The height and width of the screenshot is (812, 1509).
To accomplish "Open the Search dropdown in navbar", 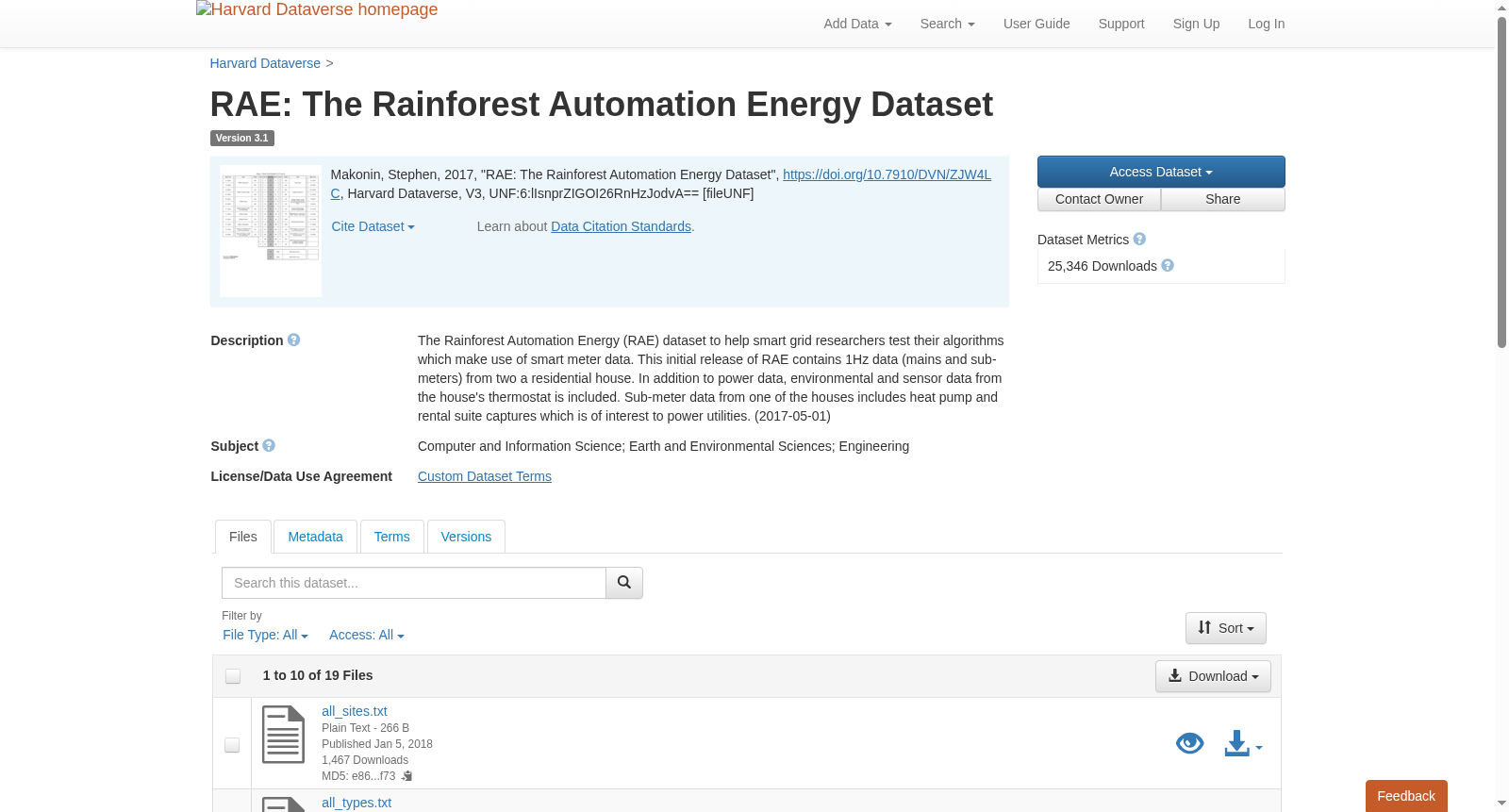I will tap(948, 24).
